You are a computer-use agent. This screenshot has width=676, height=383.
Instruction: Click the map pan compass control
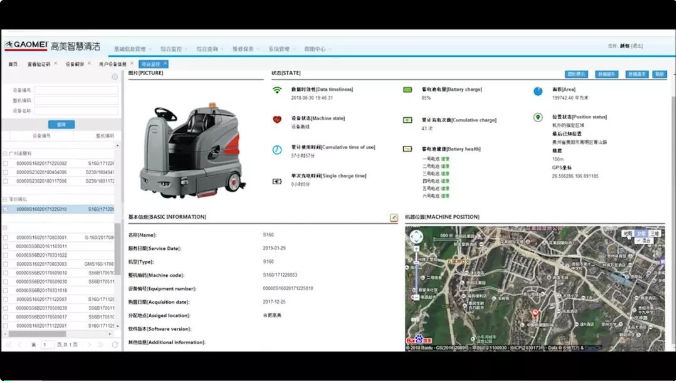(x=416, y=236)
